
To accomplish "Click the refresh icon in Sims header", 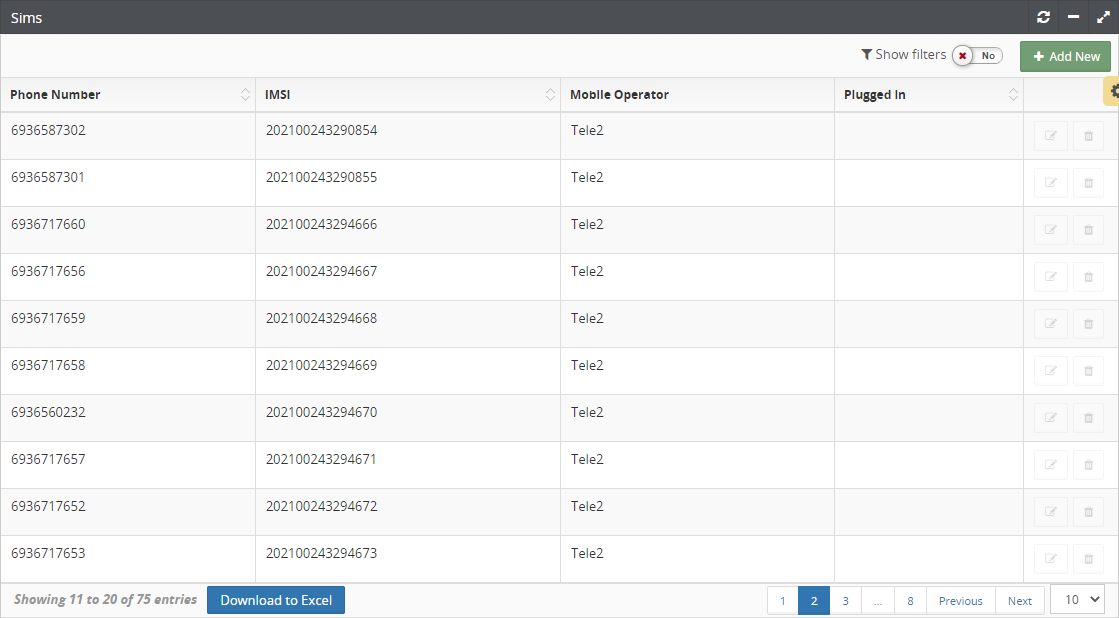I will (1044, 17).
